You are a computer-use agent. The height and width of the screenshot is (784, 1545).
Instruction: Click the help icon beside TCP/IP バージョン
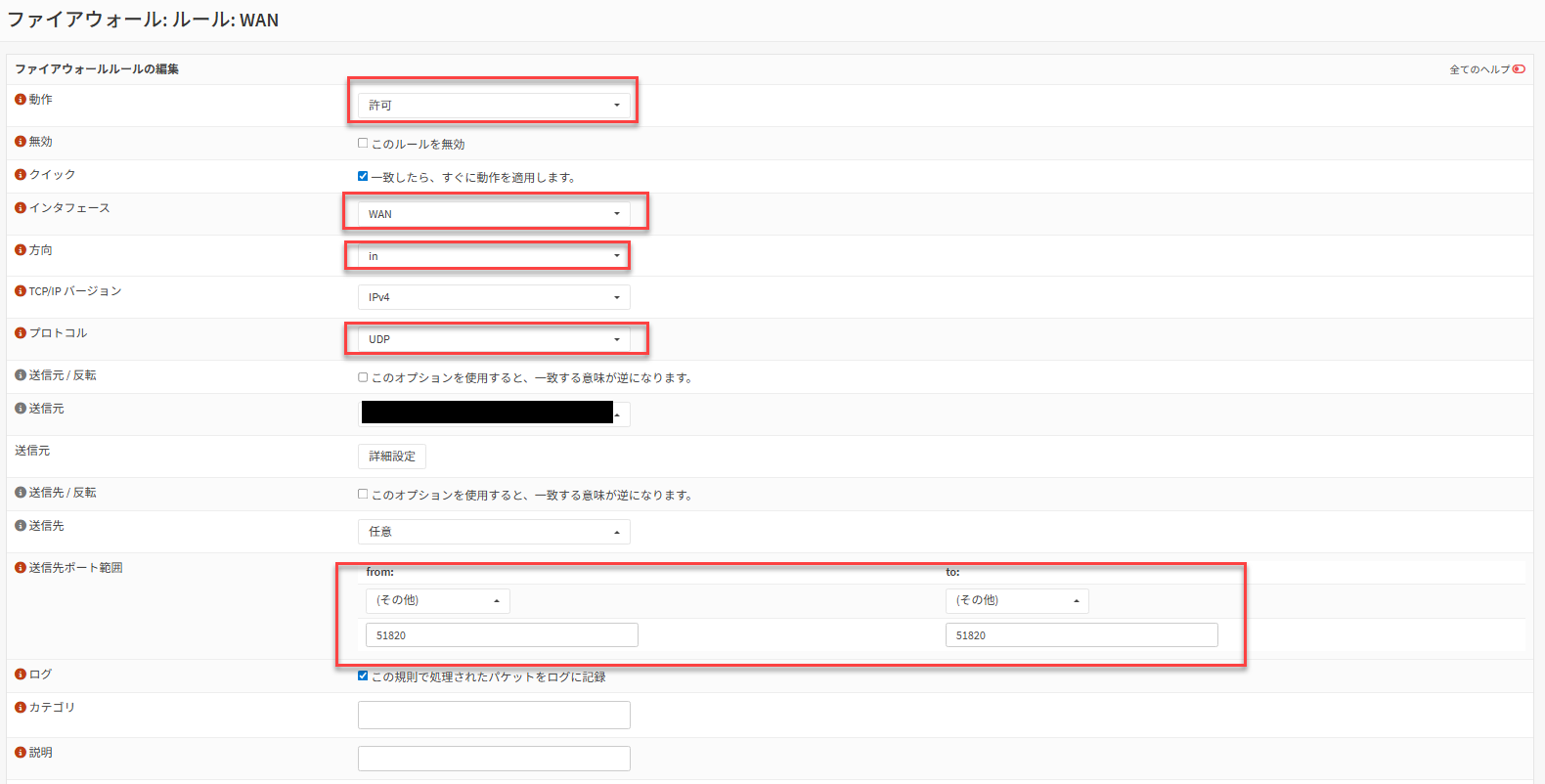tap(21, 291)
